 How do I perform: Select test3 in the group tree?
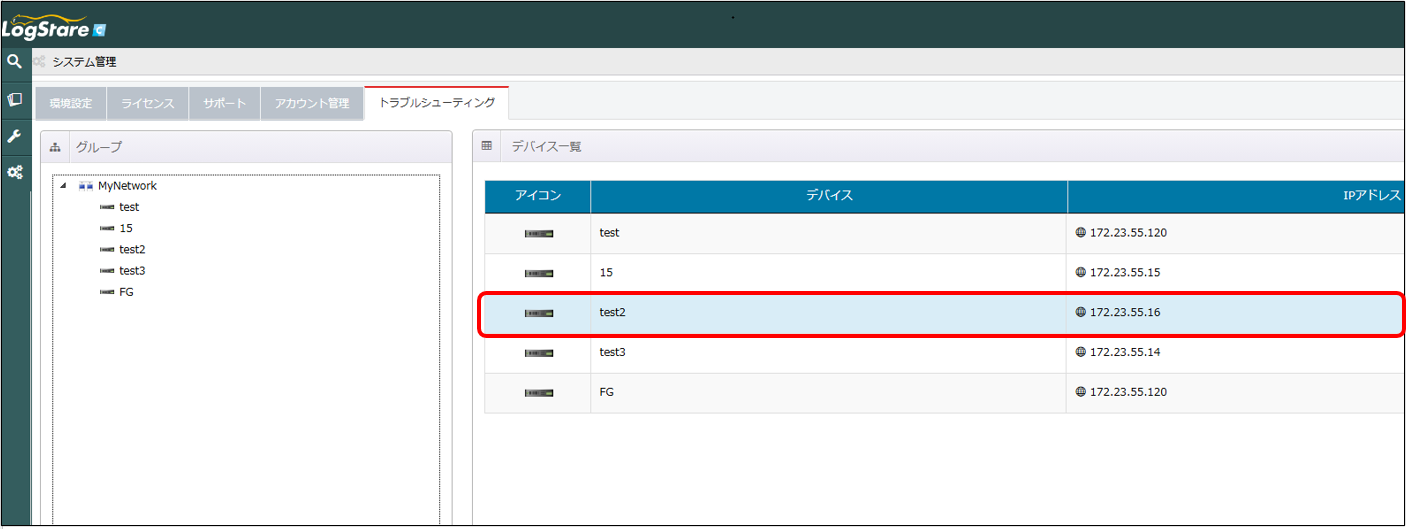click(x=132, y=271)
